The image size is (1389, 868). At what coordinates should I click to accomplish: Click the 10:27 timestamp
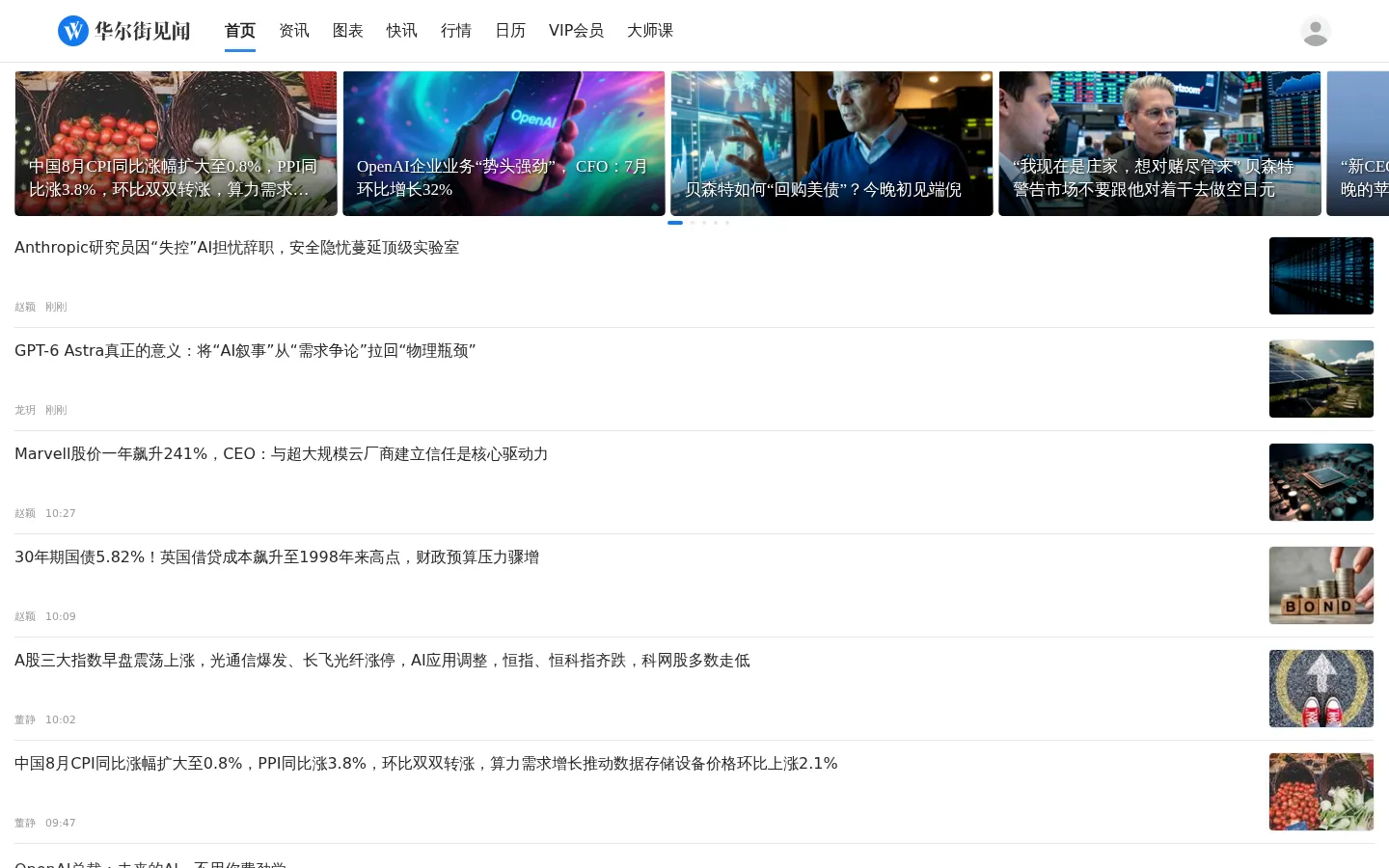(x=61, y=513)
